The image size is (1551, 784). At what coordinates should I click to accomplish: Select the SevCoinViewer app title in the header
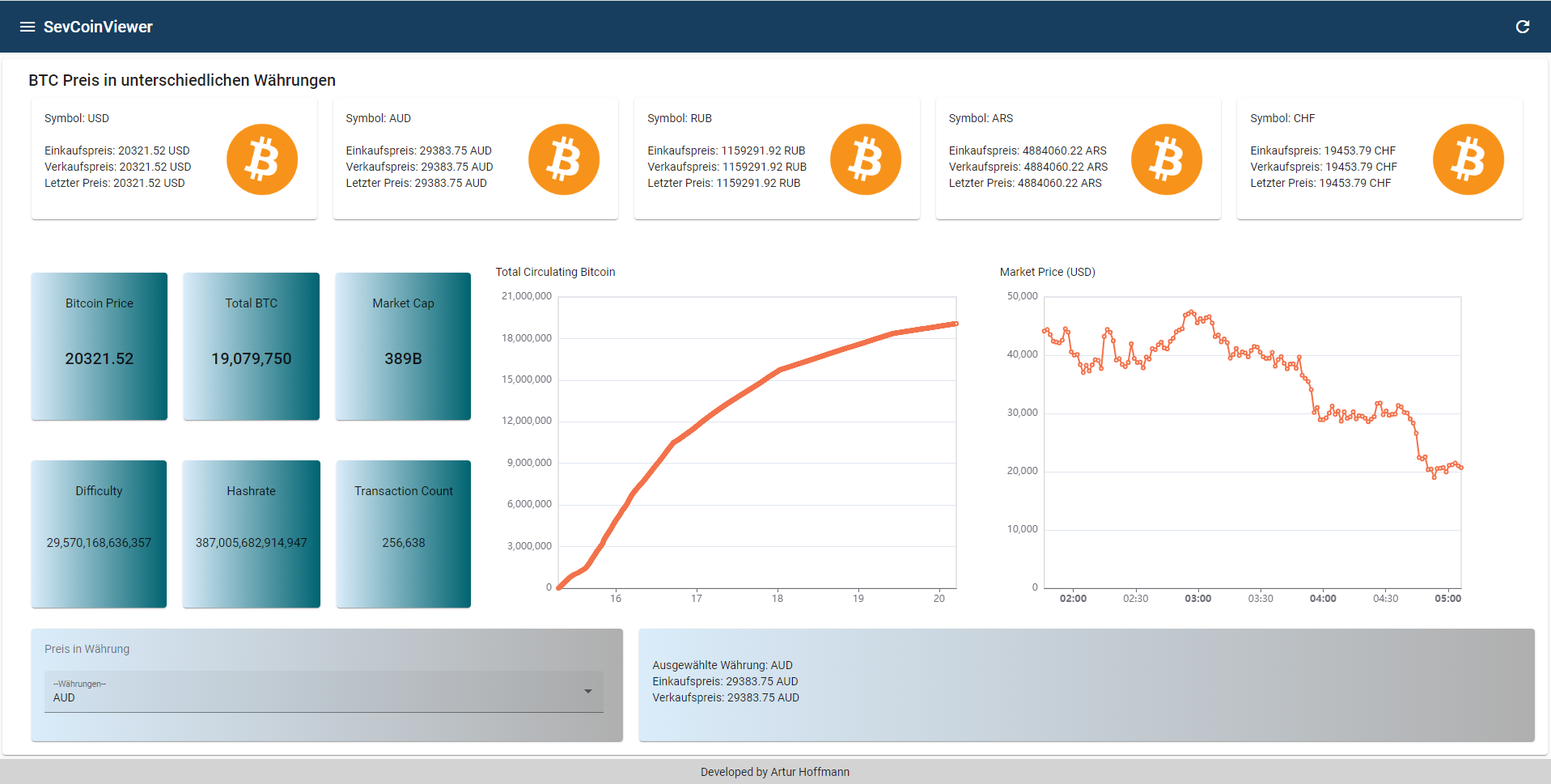coord(99,27)
